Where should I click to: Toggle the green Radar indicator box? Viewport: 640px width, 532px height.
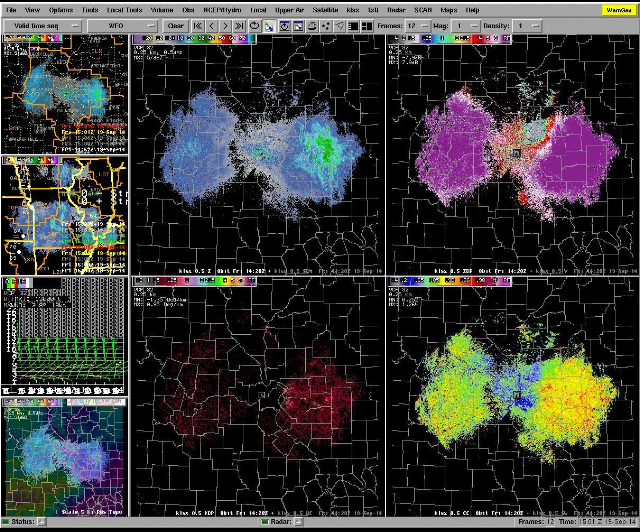coord(264,522)
